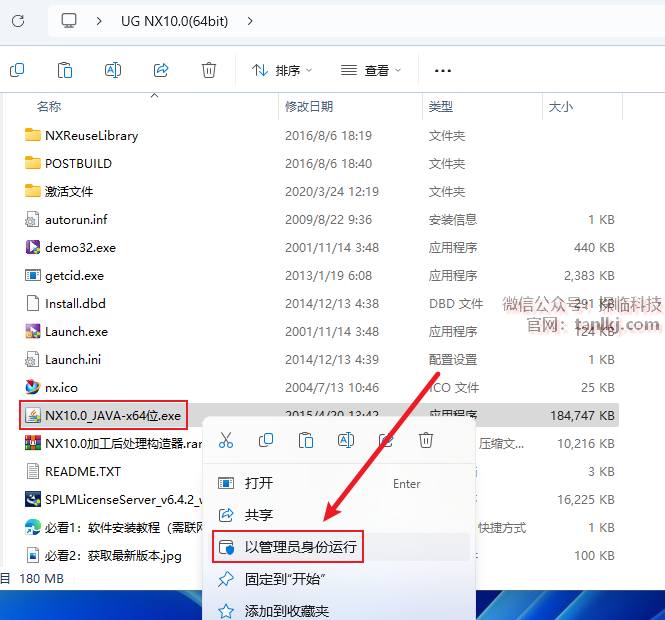The image size is (665, 620).
Task: Select 必看2:获取最新版本.jpg file
Action: tap(113, 556)
